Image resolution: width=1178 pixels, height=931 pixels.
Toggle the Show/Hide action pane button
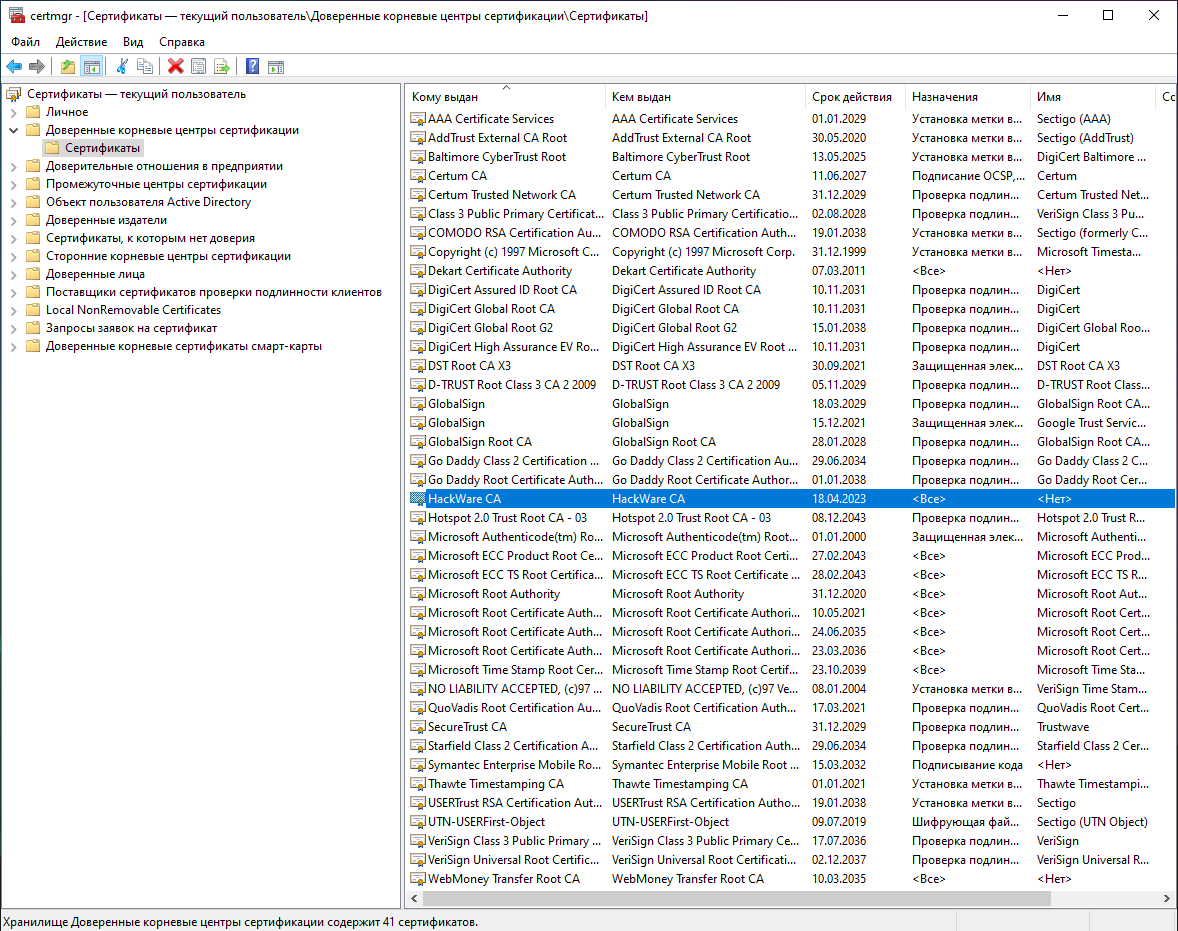pos(276,66)
